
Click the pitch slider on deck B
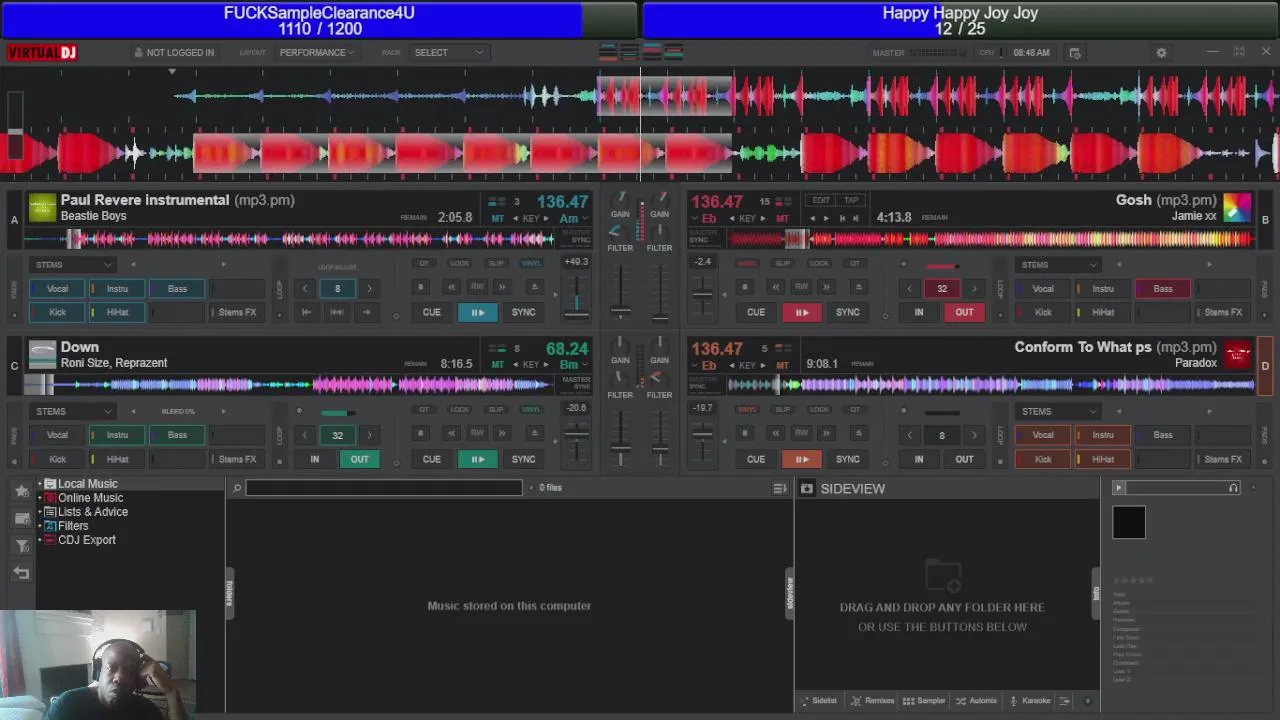click(703, 296)
